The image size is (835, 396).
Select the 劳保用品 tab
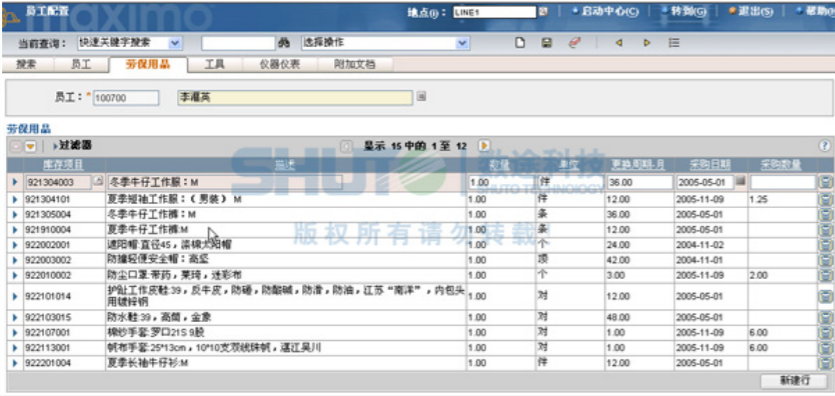[148, 64]
